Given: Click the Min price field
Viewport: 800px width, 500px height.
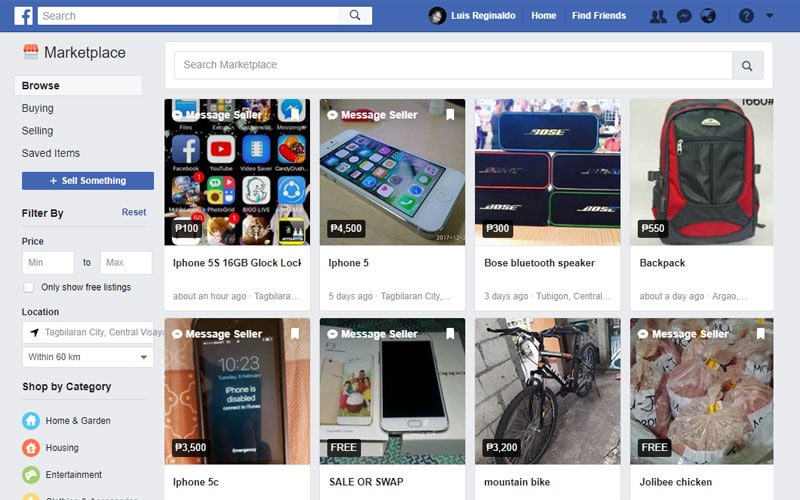Looking at the screenshot, I should 48,263.
